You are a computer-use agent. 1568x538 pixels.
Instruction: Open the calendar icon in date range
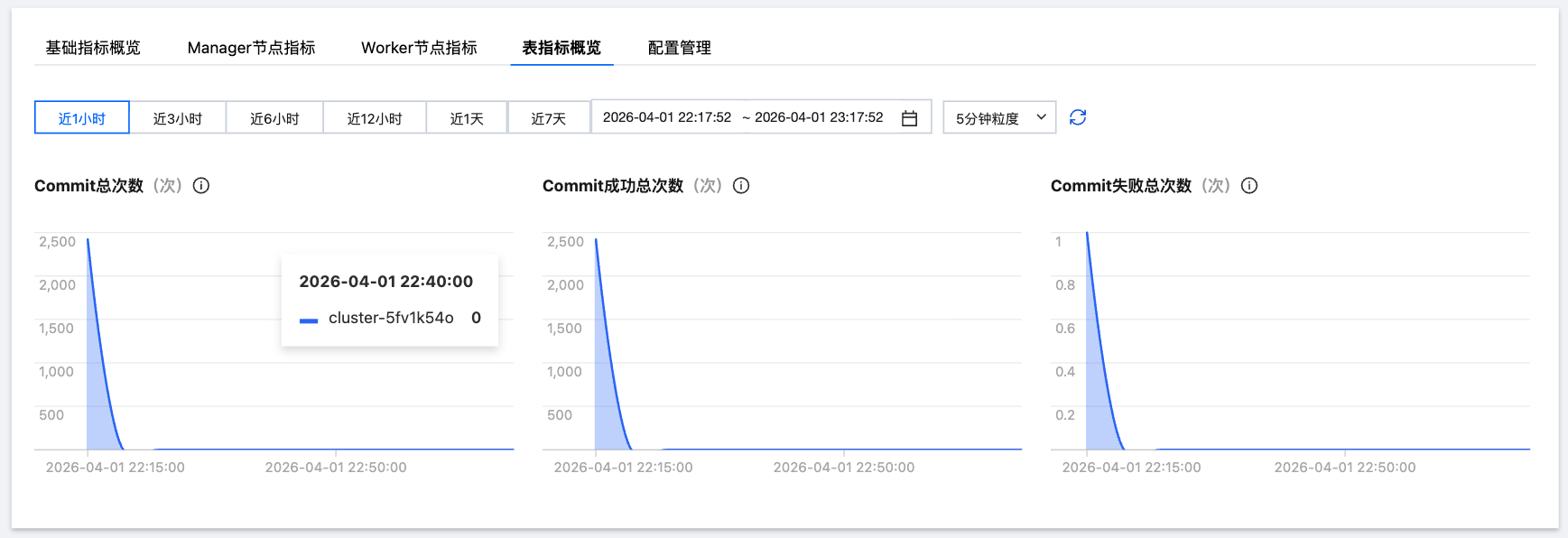pyautogui.click(x=909, y=118)
